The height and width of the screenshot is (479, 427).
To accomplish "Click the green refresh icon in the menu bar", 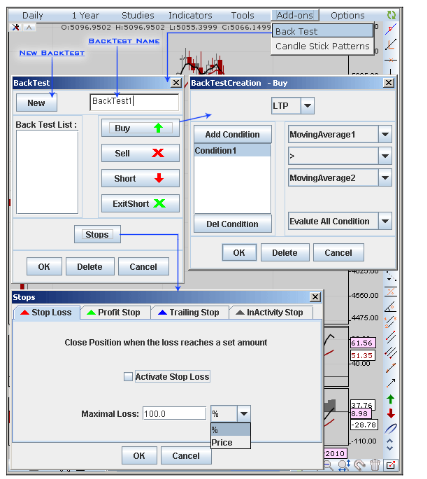I will click(x=391, y=15).
